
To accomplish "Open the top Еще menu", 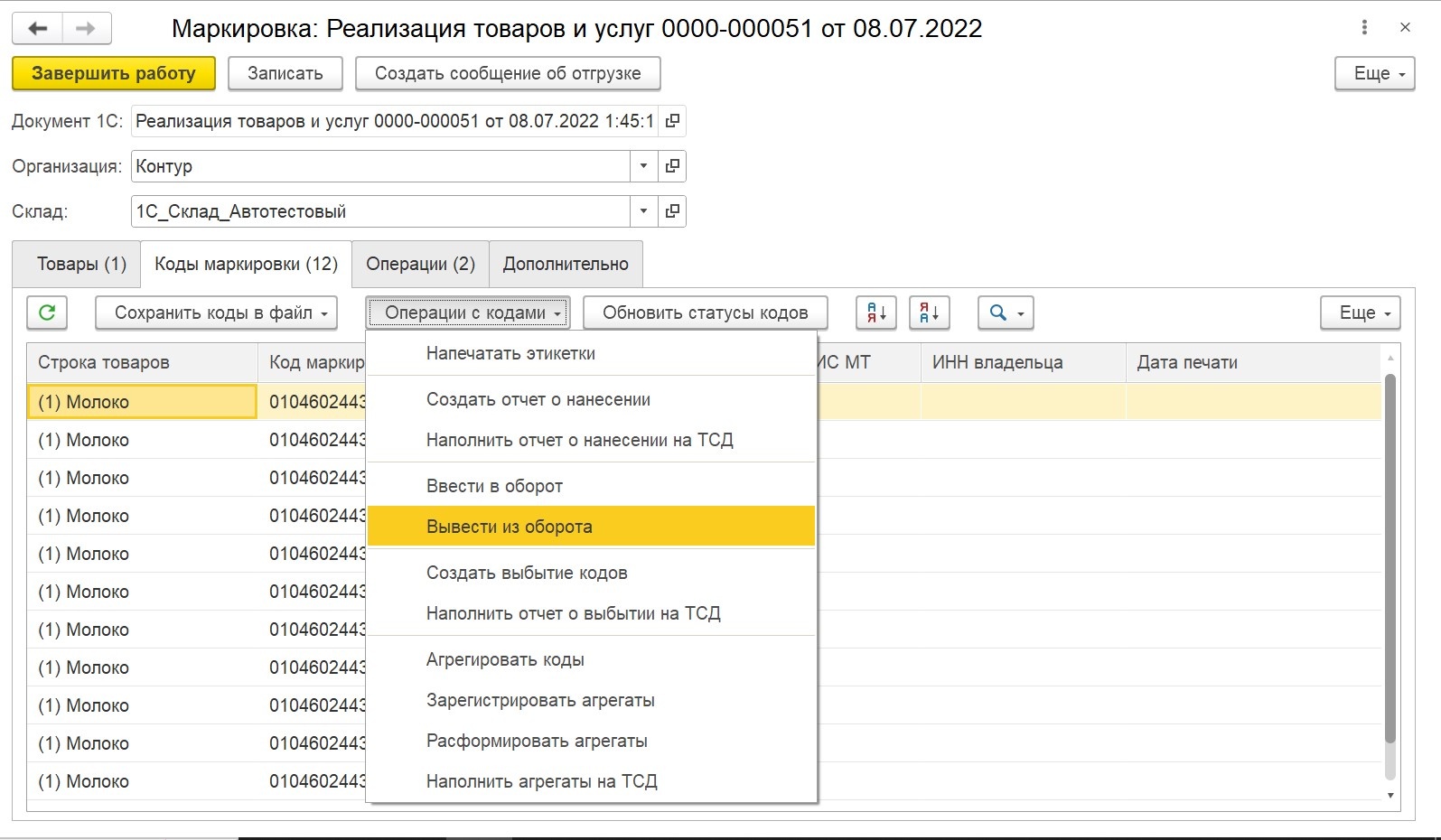I will pyautogui.click(x=1375, y=73).
